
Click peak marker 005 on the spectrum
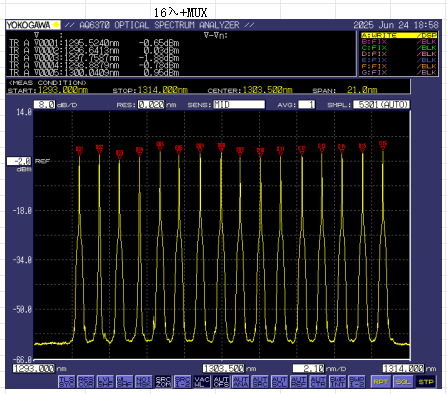(160, 146)
